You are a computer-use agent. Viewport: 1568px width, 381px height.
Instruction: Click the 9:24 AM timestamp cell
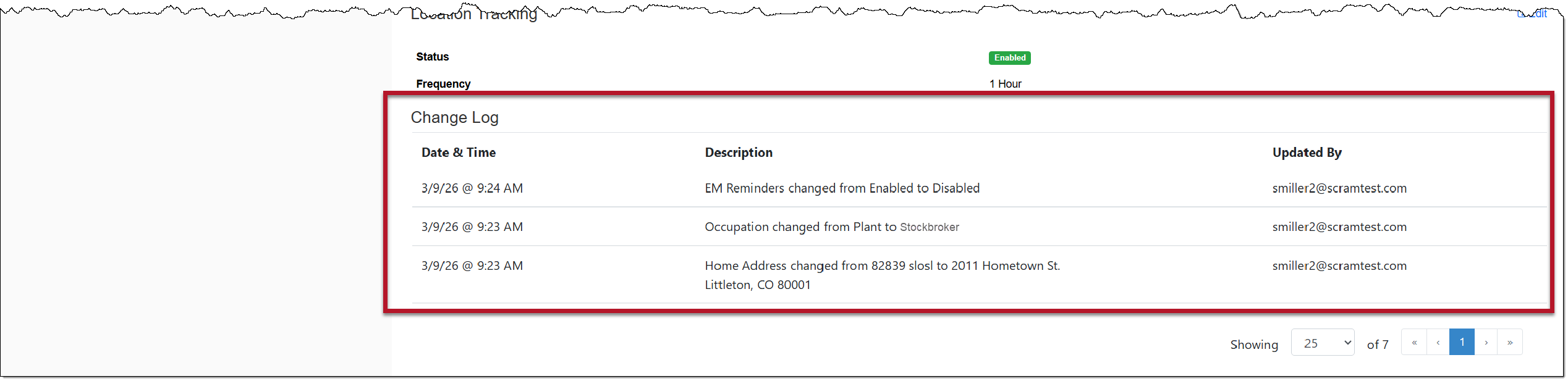pyautogui.click(x=472, y=188)
